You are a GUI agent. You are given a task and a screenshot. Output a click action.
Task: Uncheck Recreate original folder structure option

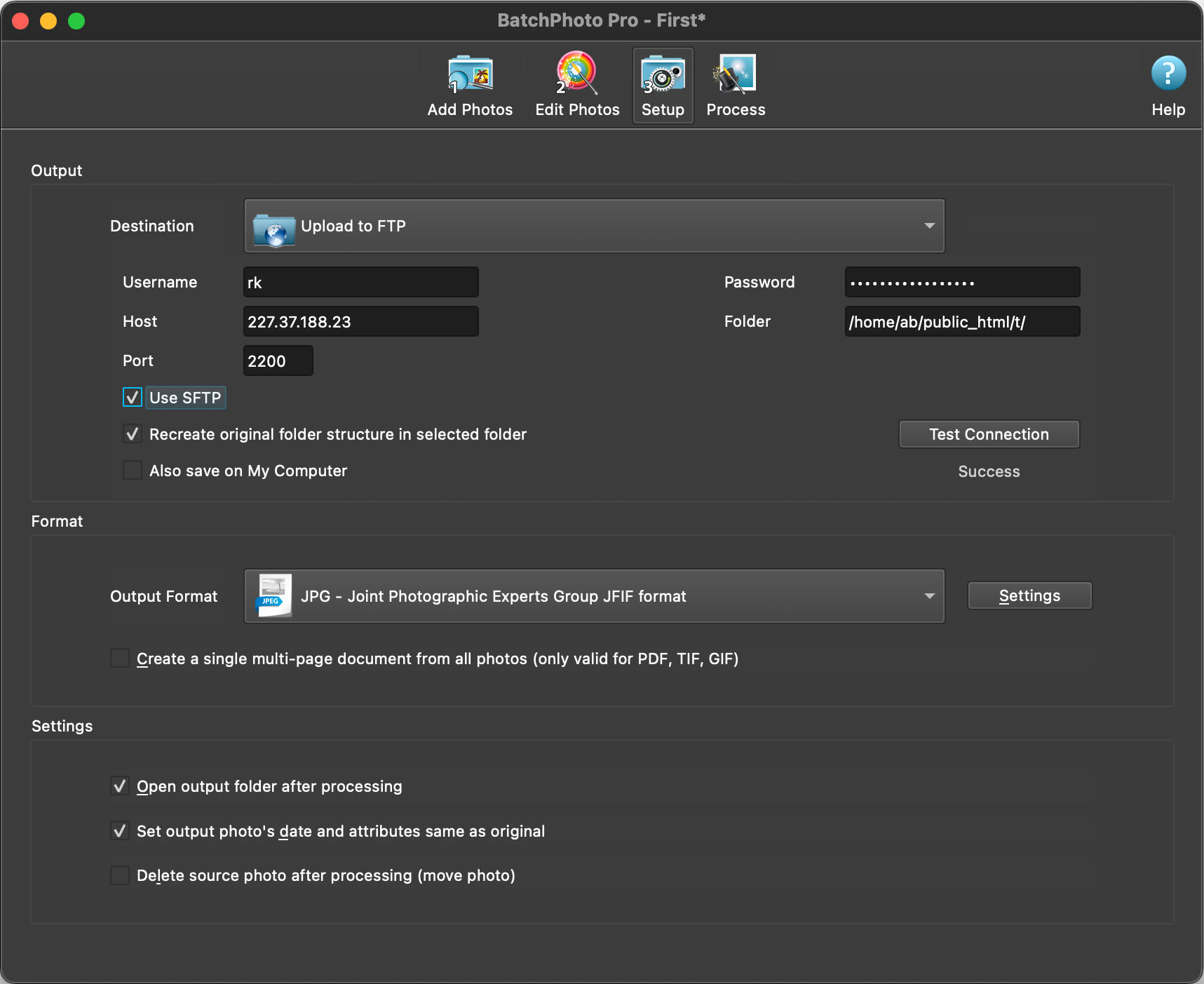[133, 434]
